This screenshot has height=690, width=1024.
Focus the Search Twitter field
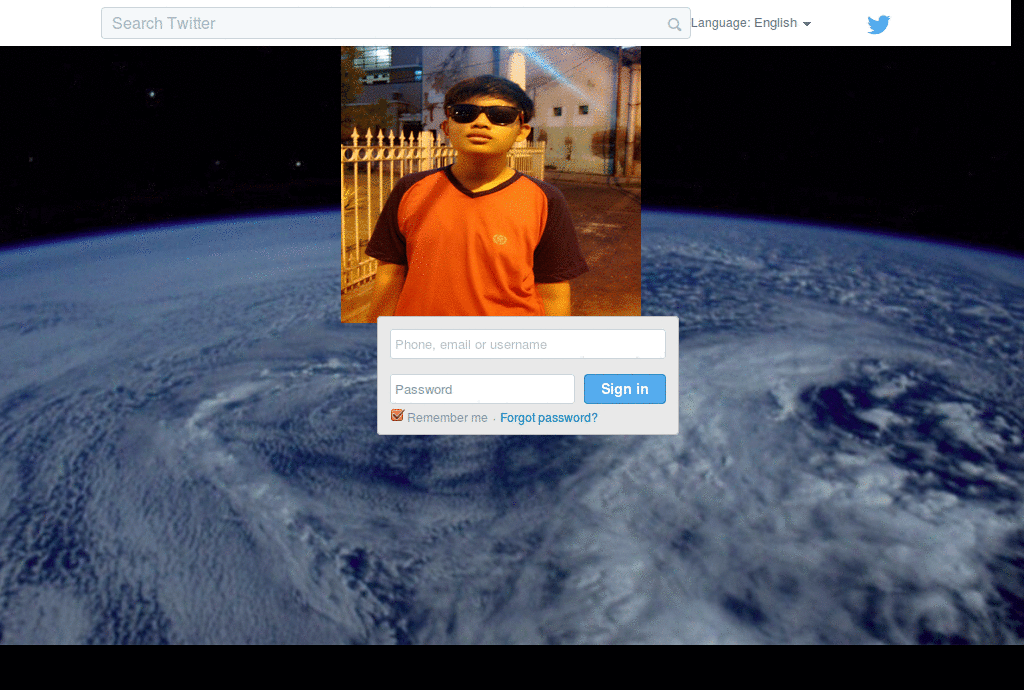pyautogui.click(x=395, y=24)
